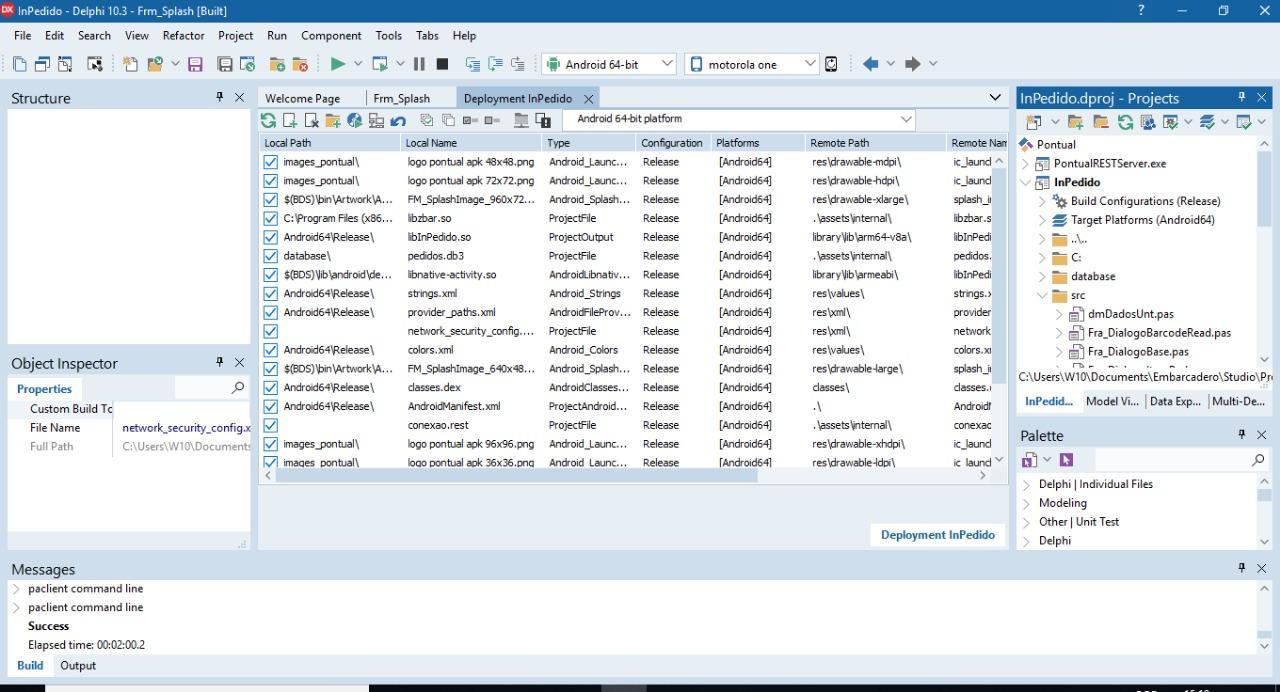
Task: Open the Component menu
Action: [331, 35]
